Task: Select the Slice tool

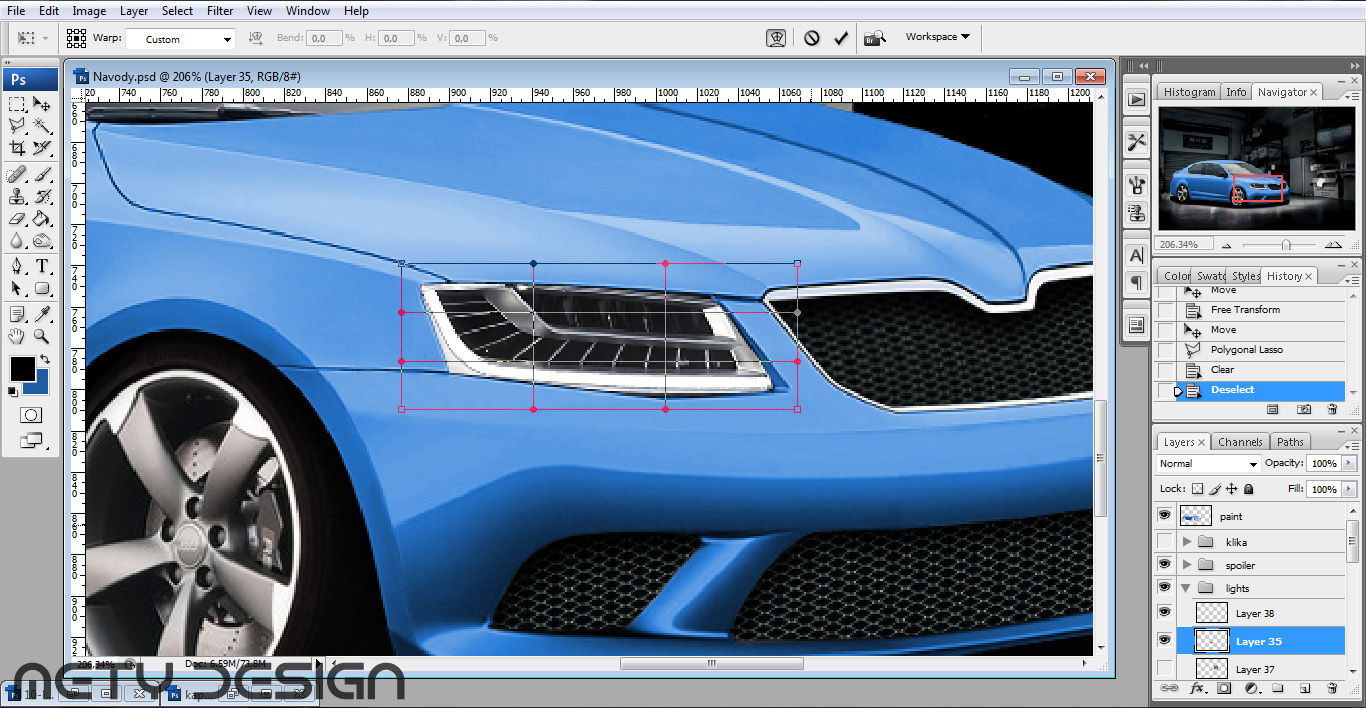Action: (42, 147)
